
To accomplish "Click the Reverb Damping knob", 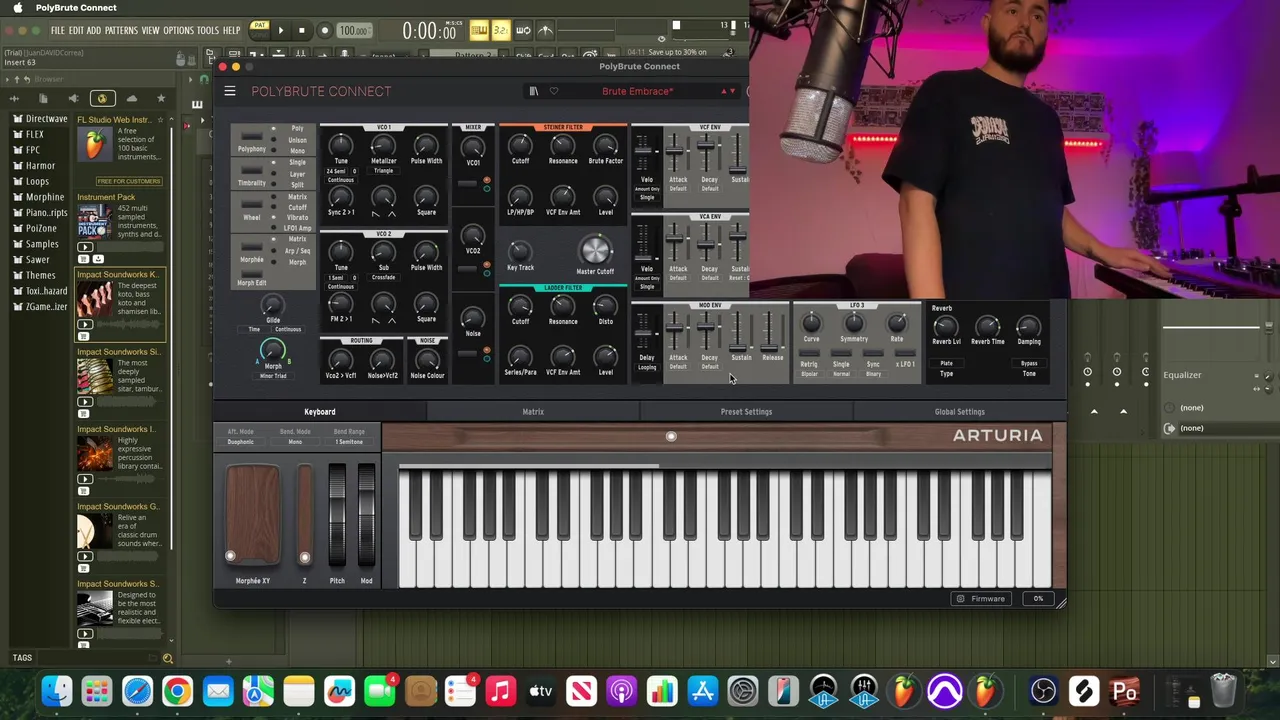I will tap(1028, 326).
